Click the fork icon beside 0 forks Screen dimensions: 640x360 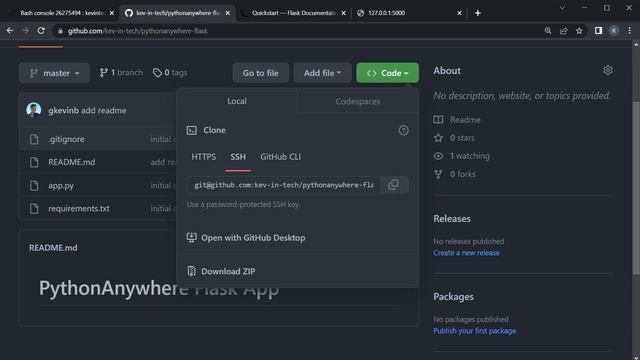tap(438, 174)
